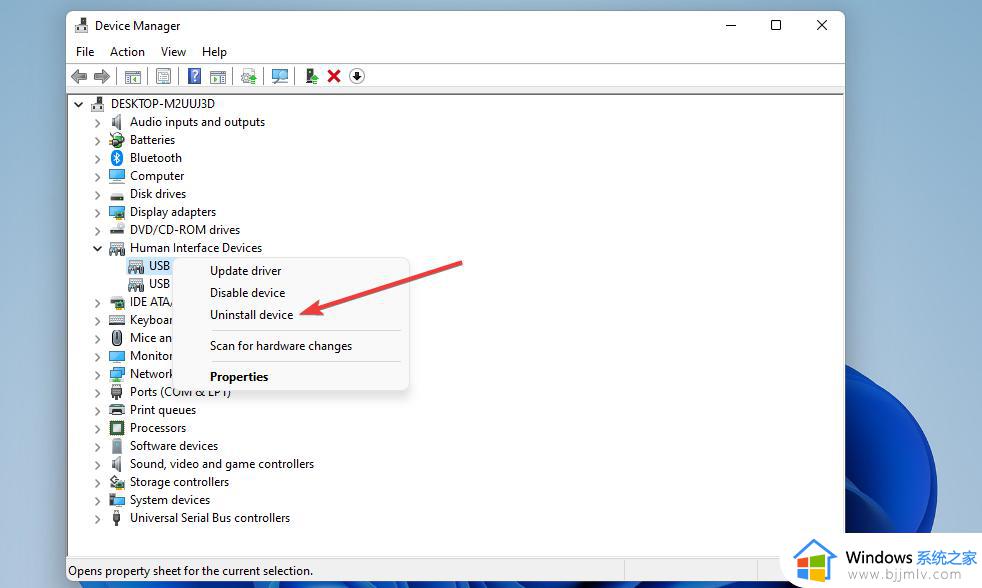
Task: Click the Storage controllers icon
Action: click(116, 482)
